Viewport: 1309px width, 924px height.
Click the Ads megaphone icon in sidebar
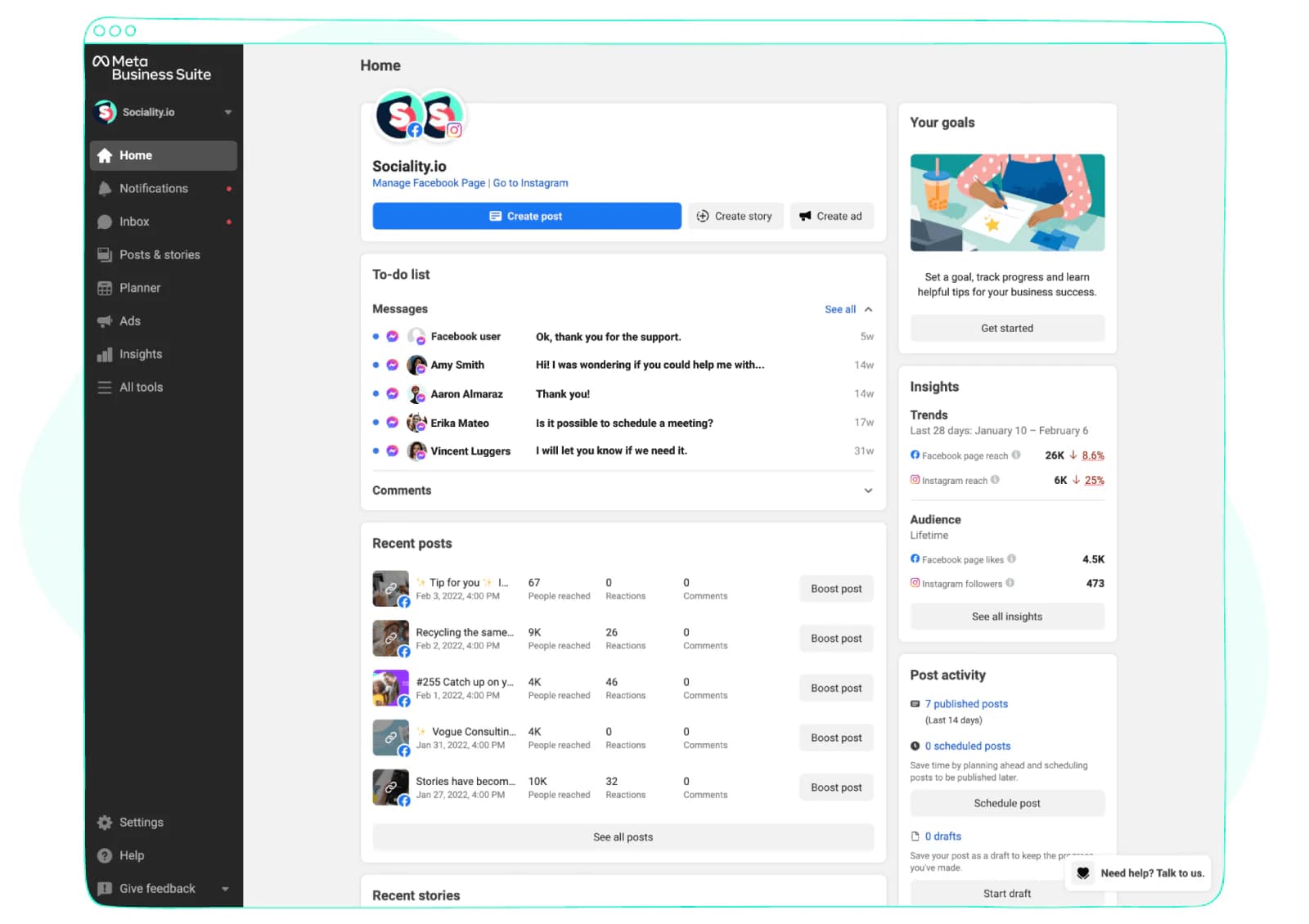pyautogui.click(x=105, y=321)
